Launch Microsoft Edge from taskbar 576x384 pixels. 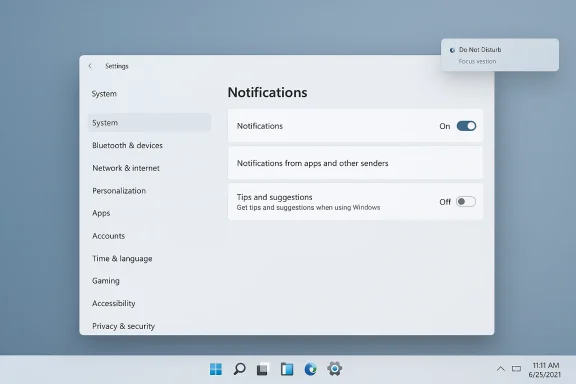(x=310, y=369)
